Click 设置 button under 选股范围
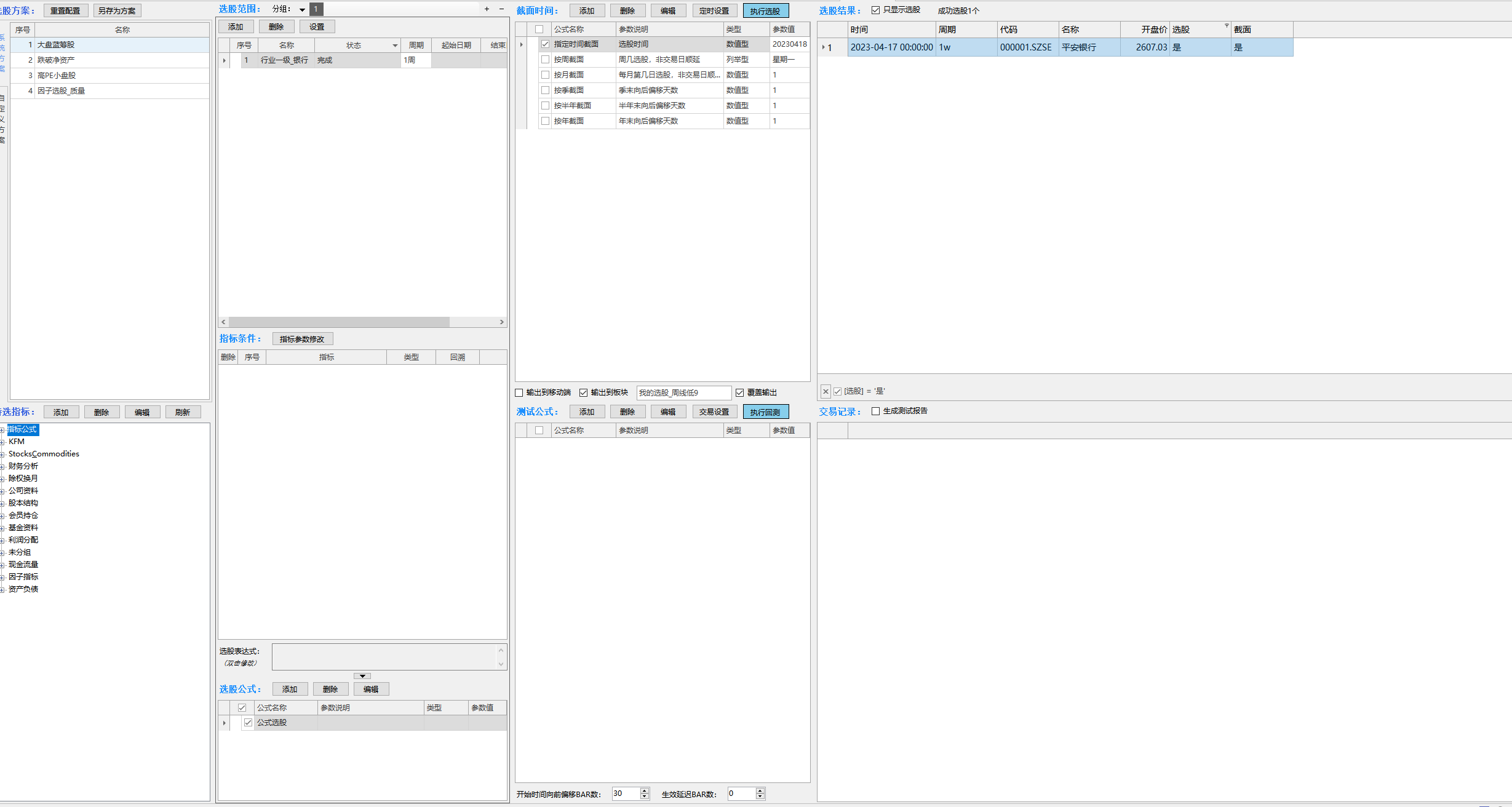1512x807 pixels. click(317, 26)
